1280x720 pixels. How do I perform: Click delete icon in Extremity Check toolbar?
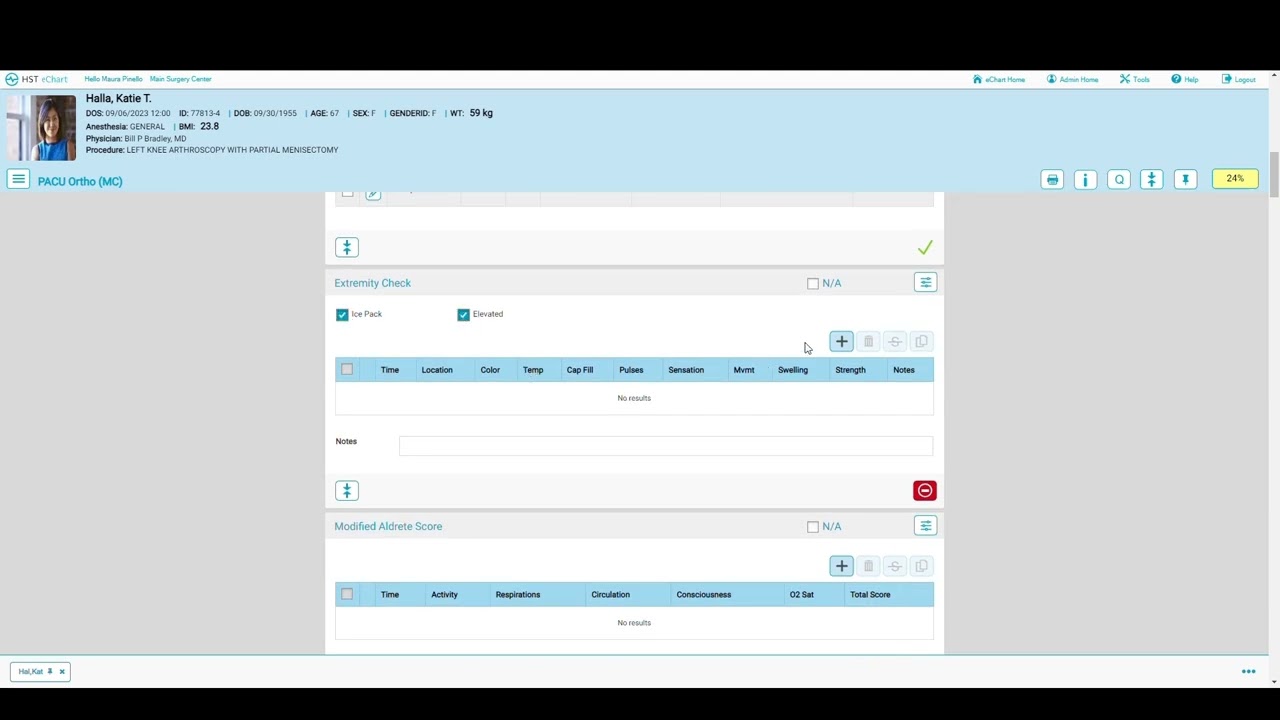(x=868, y=342)
